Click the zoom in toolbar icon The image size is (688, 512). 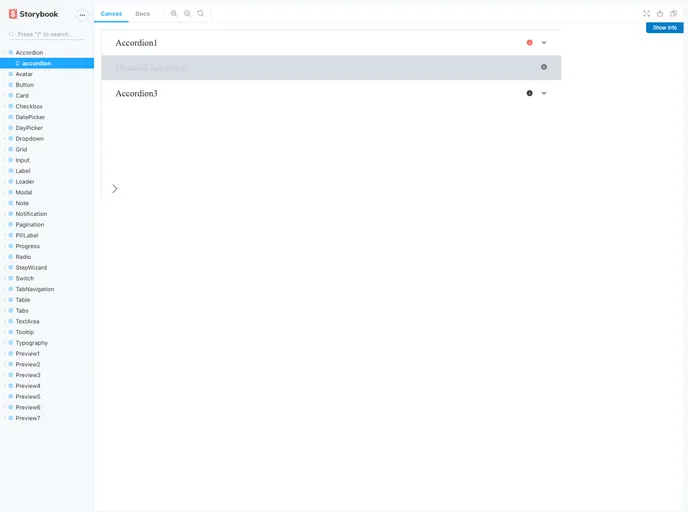coord(174,14)
